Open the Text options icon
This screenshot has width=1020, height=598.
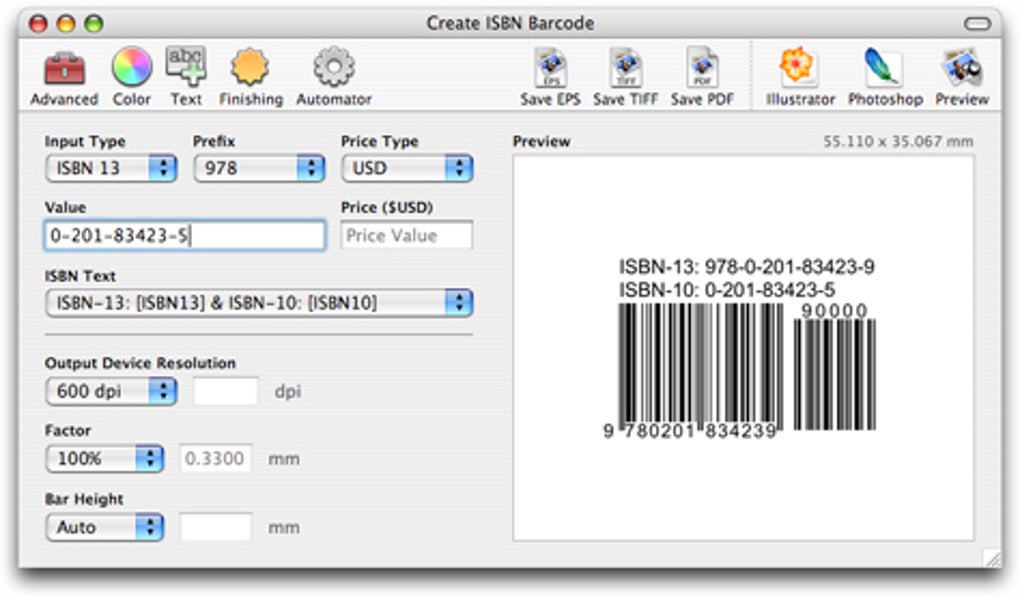tap(186, 77)
